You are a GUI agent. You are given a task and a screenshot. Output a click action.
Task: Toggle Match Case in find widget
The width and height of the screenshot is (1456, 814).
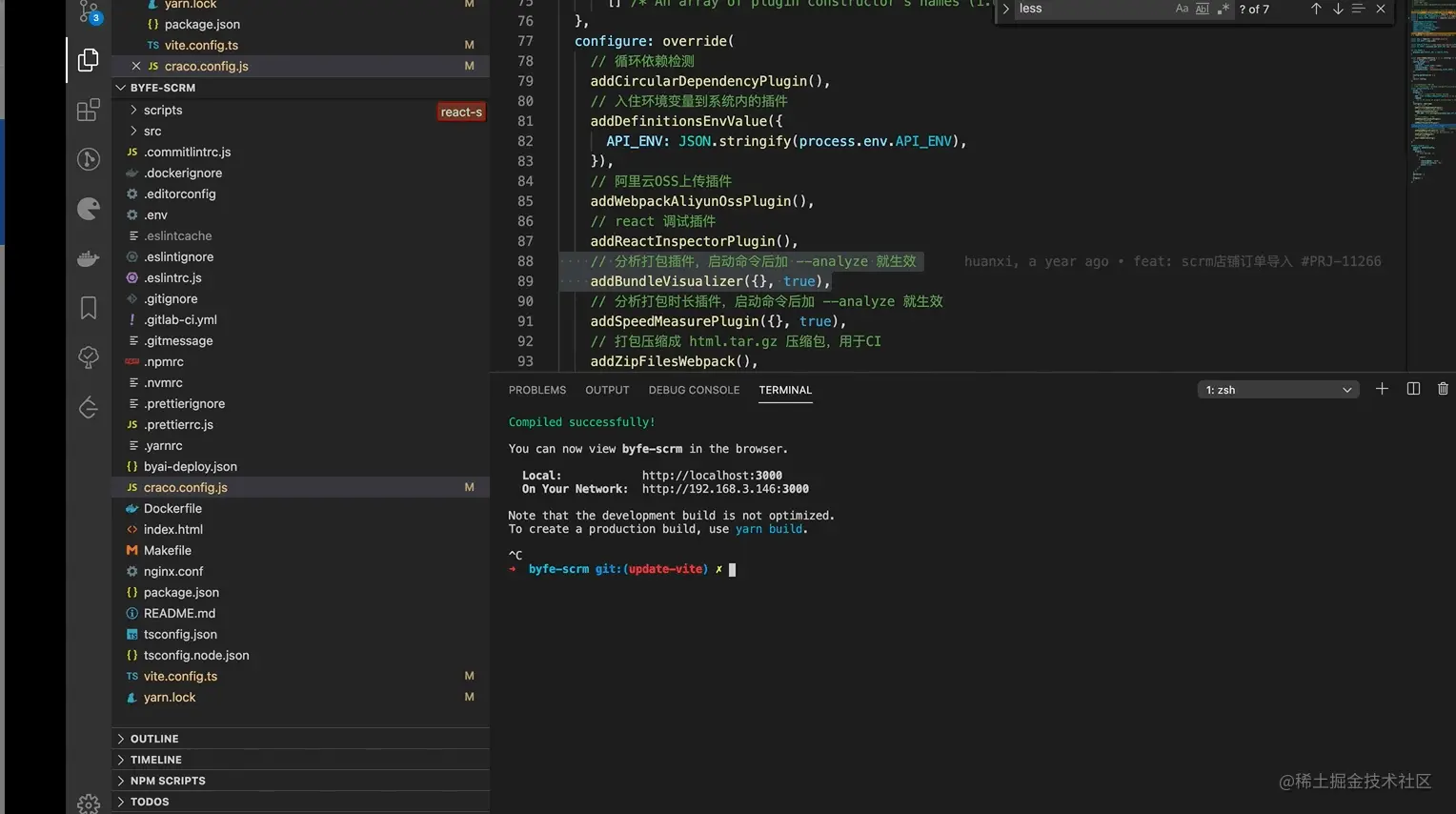pos(1182,9)
